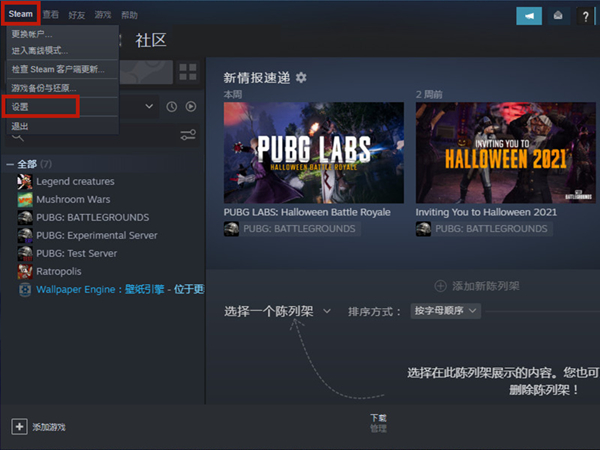Open PUBG LABS news thumbnail

314,153
